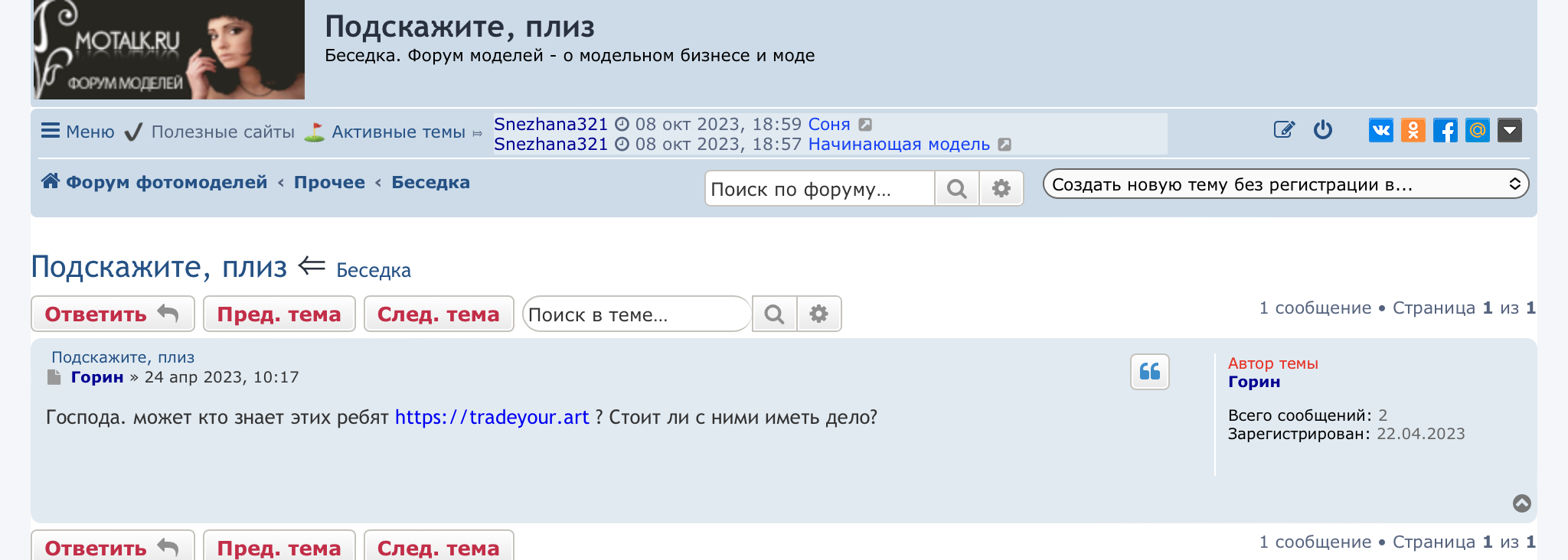Click the Odnoklassniki share icon
The image size is (1568, 560).
coord(1413,130)
